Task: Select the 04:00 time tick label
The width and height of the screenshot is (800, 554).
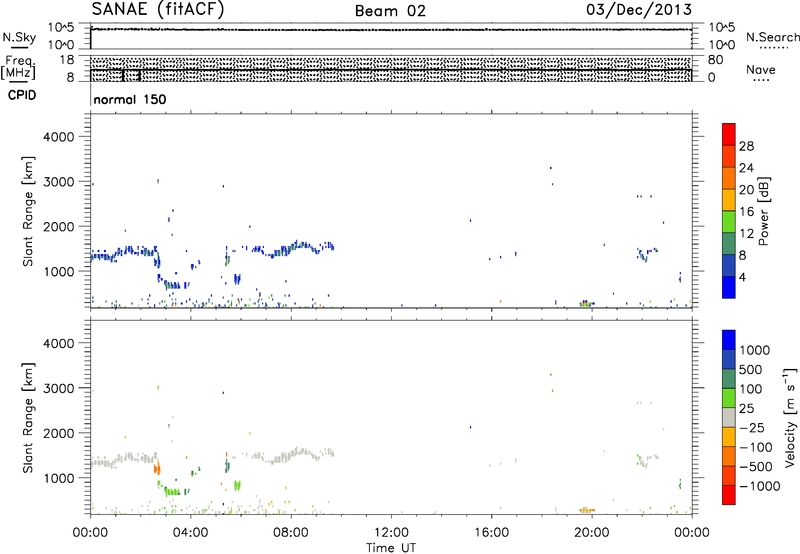Action: click(x=190, y=533)
